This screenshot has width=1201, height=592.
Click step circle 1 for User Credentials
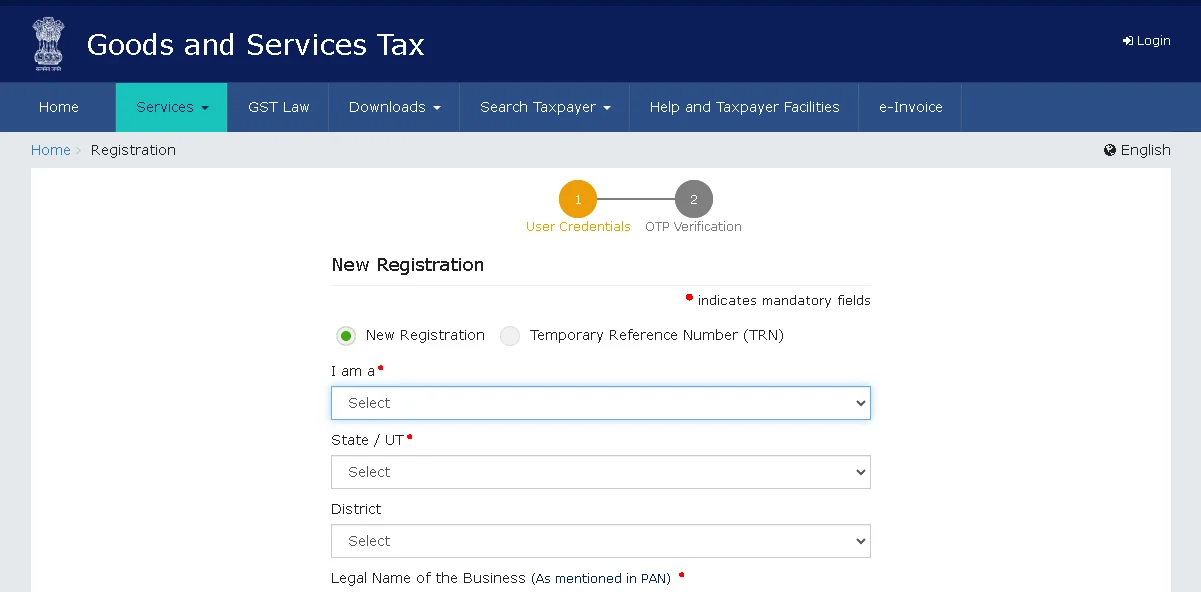tap(578, 199)
